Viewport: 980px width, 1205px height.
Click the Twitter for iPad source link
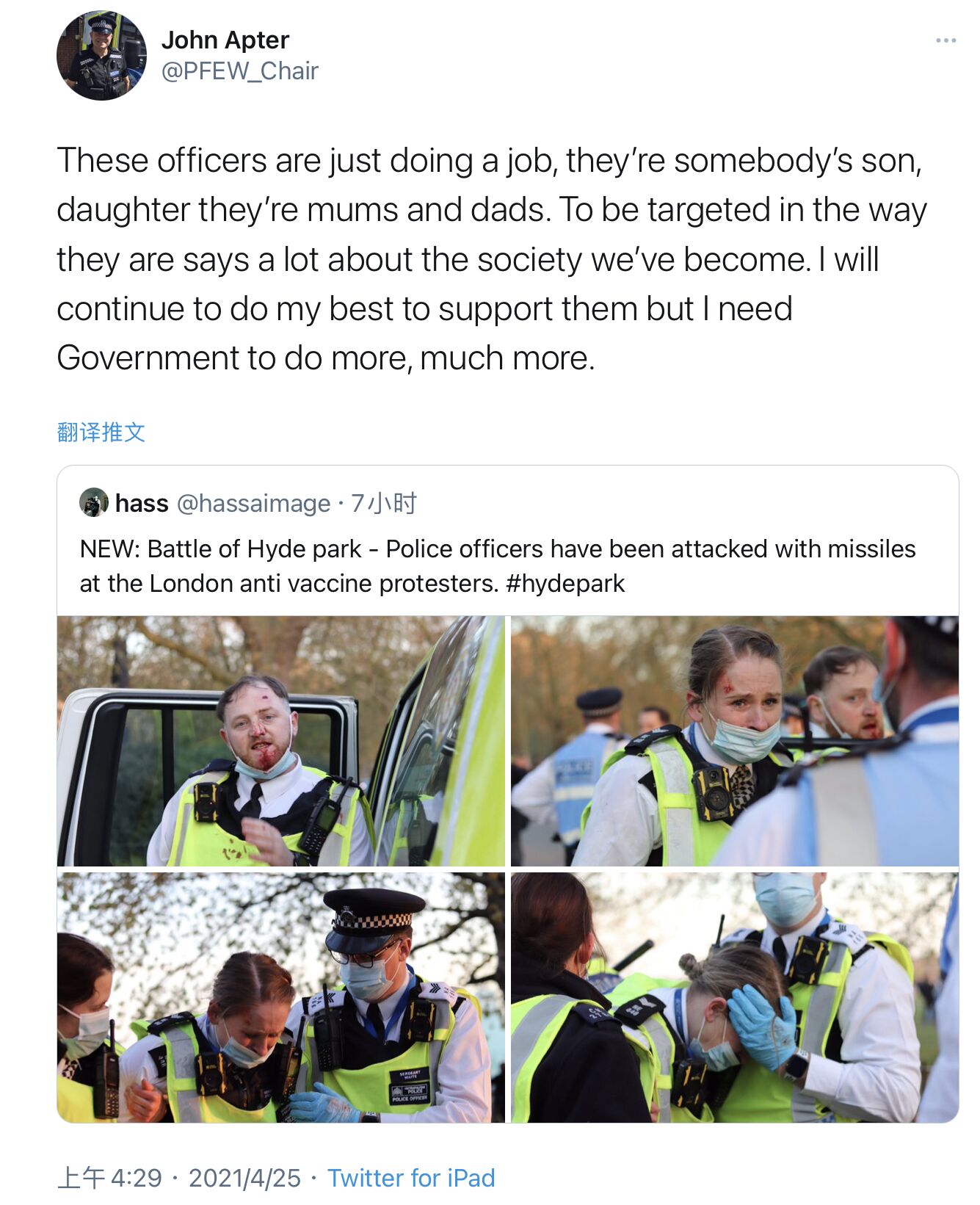[x=411, y=1178]
